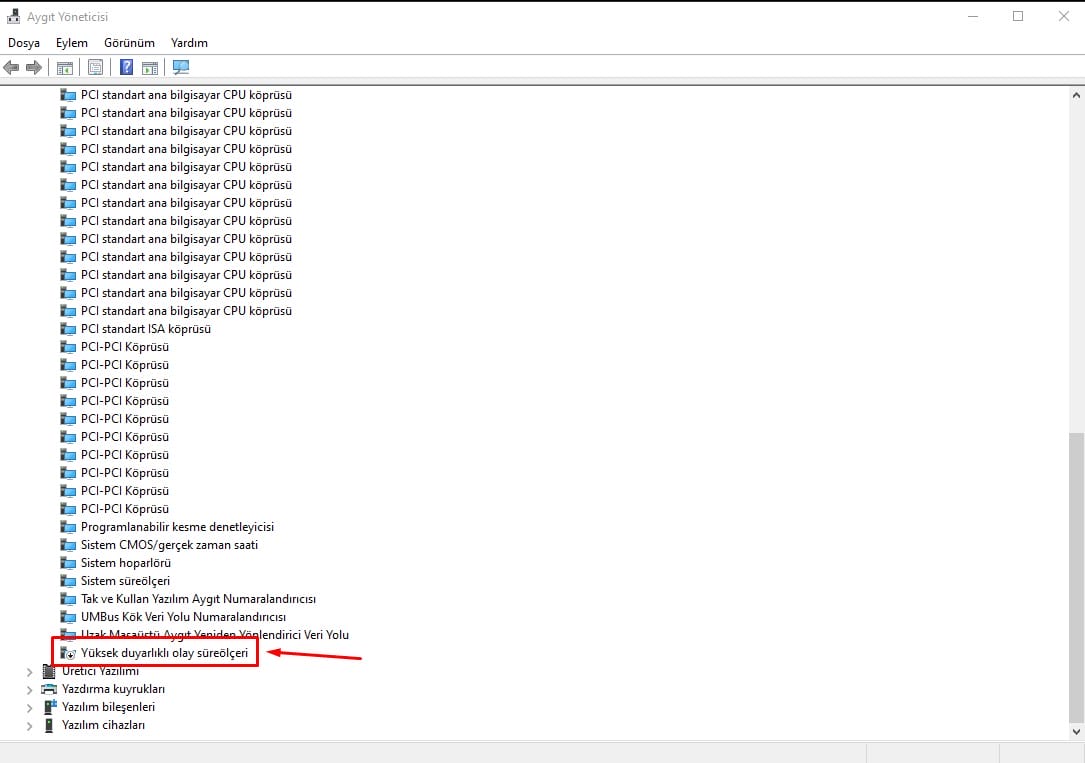Expand the Üretici Yazılımı category

pos(30,671)
